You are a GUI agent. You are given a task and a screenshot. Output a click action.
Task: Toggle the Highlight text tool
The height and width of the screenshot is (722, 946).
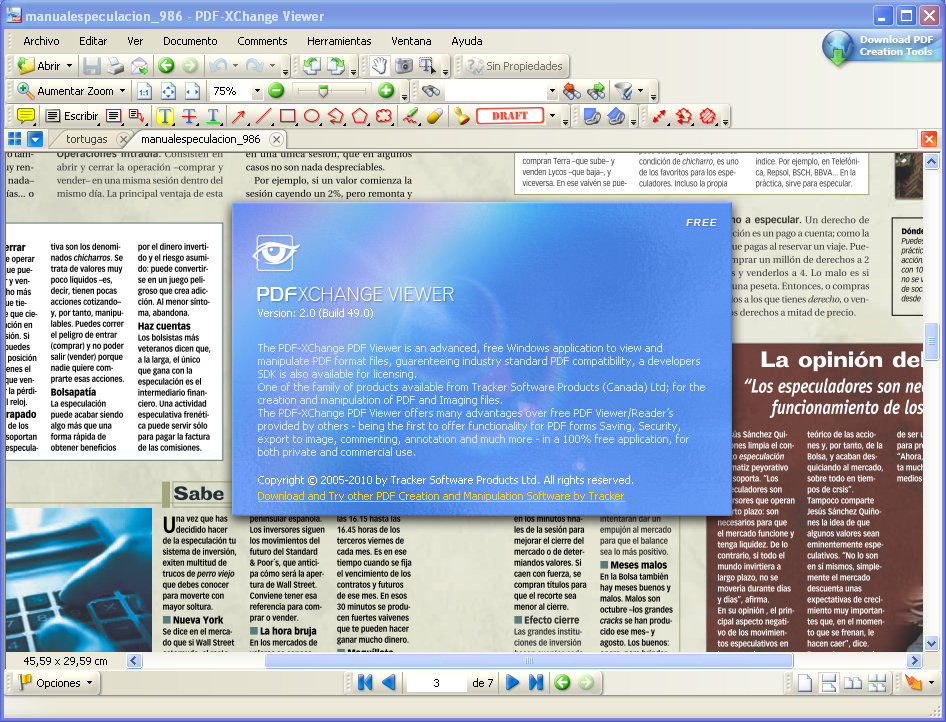[165, 116]
